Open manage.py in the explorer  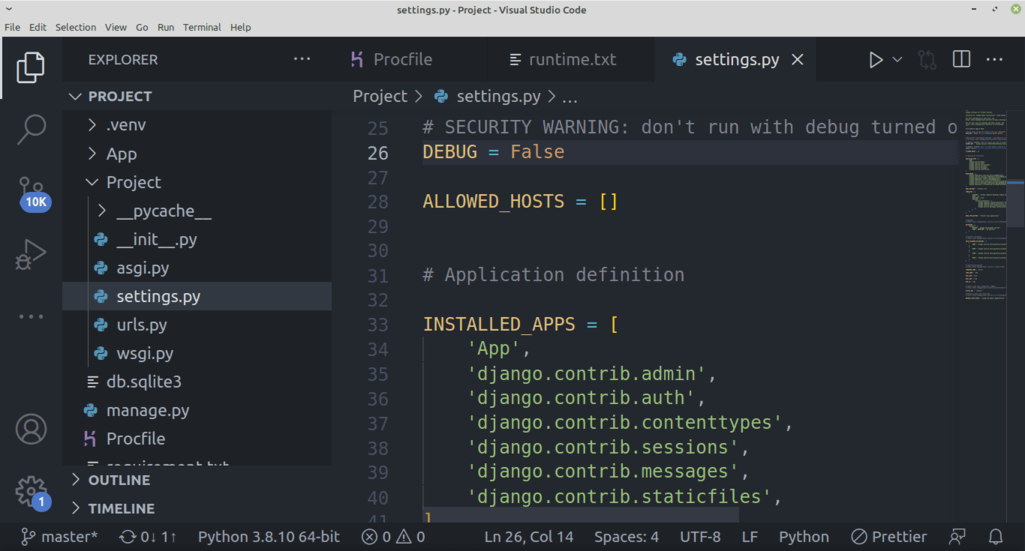tap(197, 410)
